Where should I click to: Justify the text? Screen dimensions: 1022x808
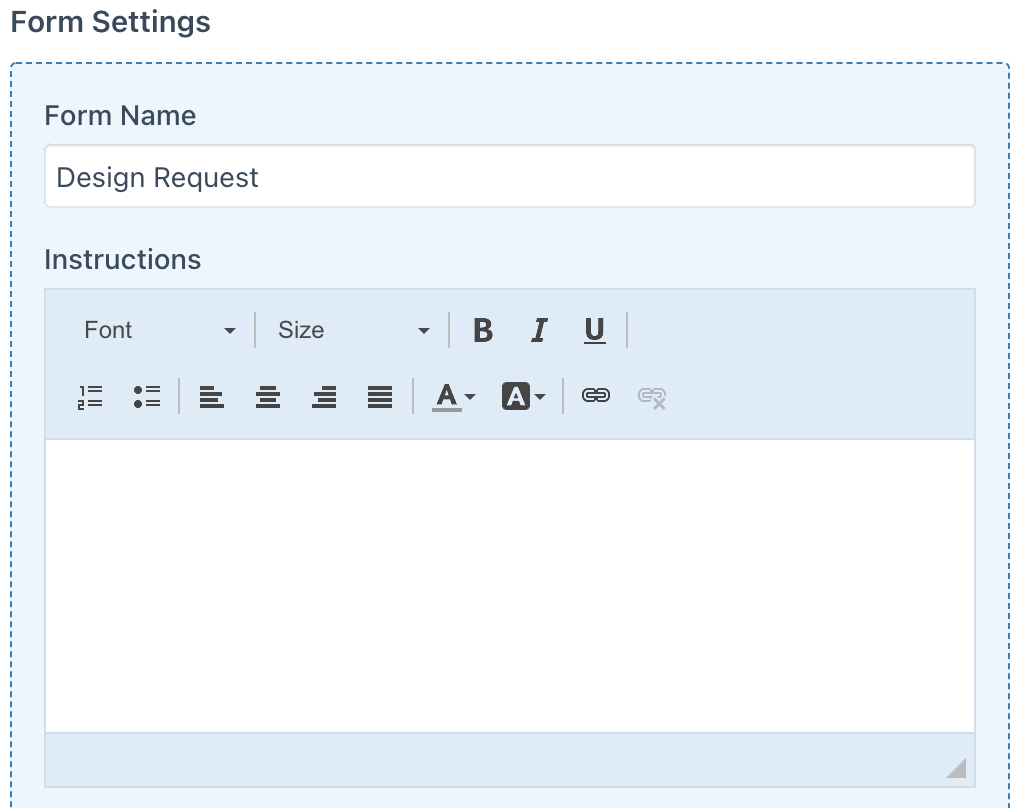pos(380,397)
